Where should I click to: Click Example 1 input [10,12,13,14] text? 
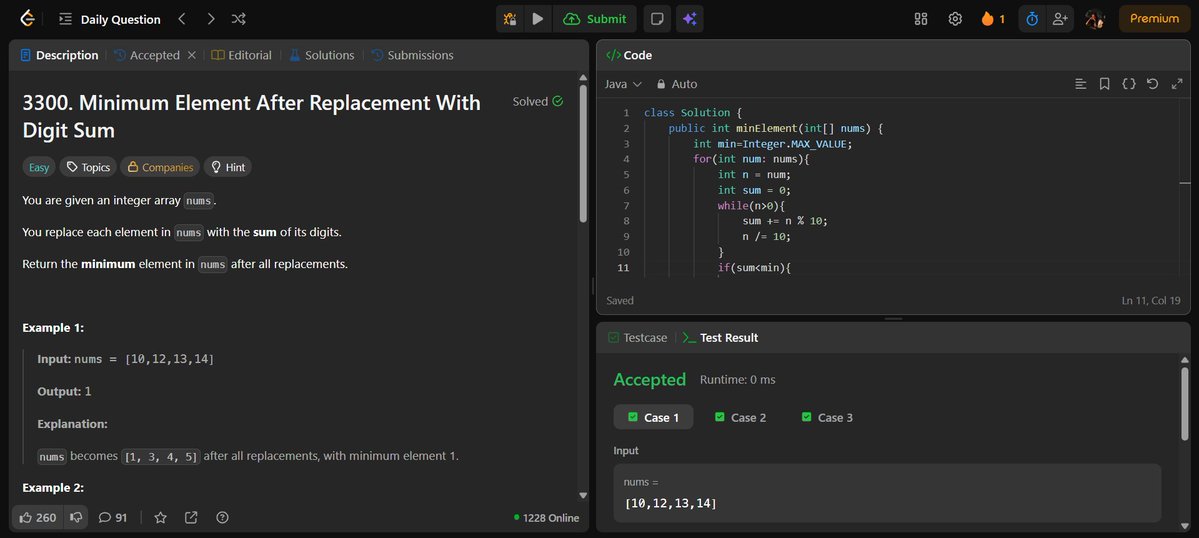(x=169, y=358)
